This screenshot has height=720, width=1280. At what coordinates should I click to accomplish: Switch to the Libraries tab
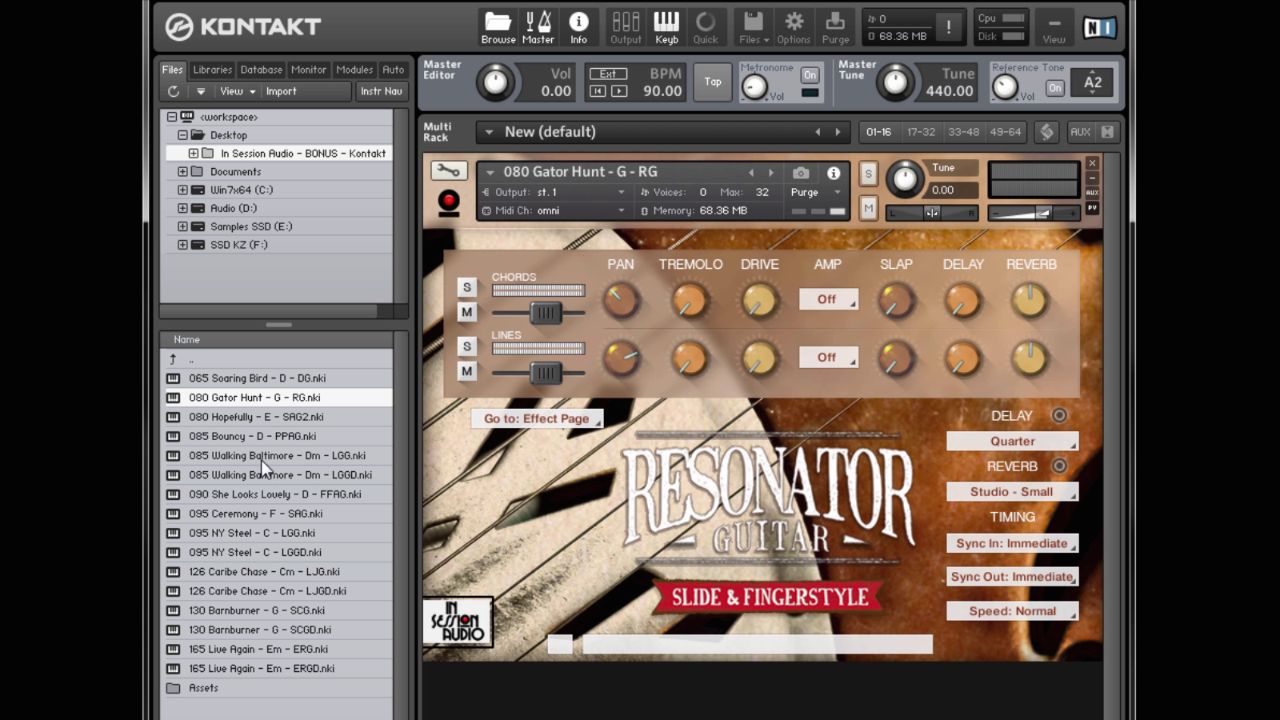[212, 70]
